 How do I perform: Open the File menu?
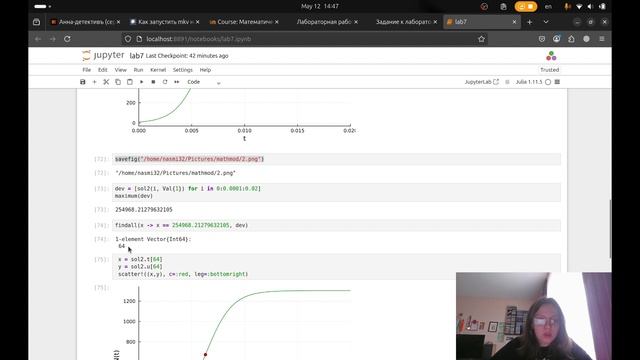[x=87, y=70]
